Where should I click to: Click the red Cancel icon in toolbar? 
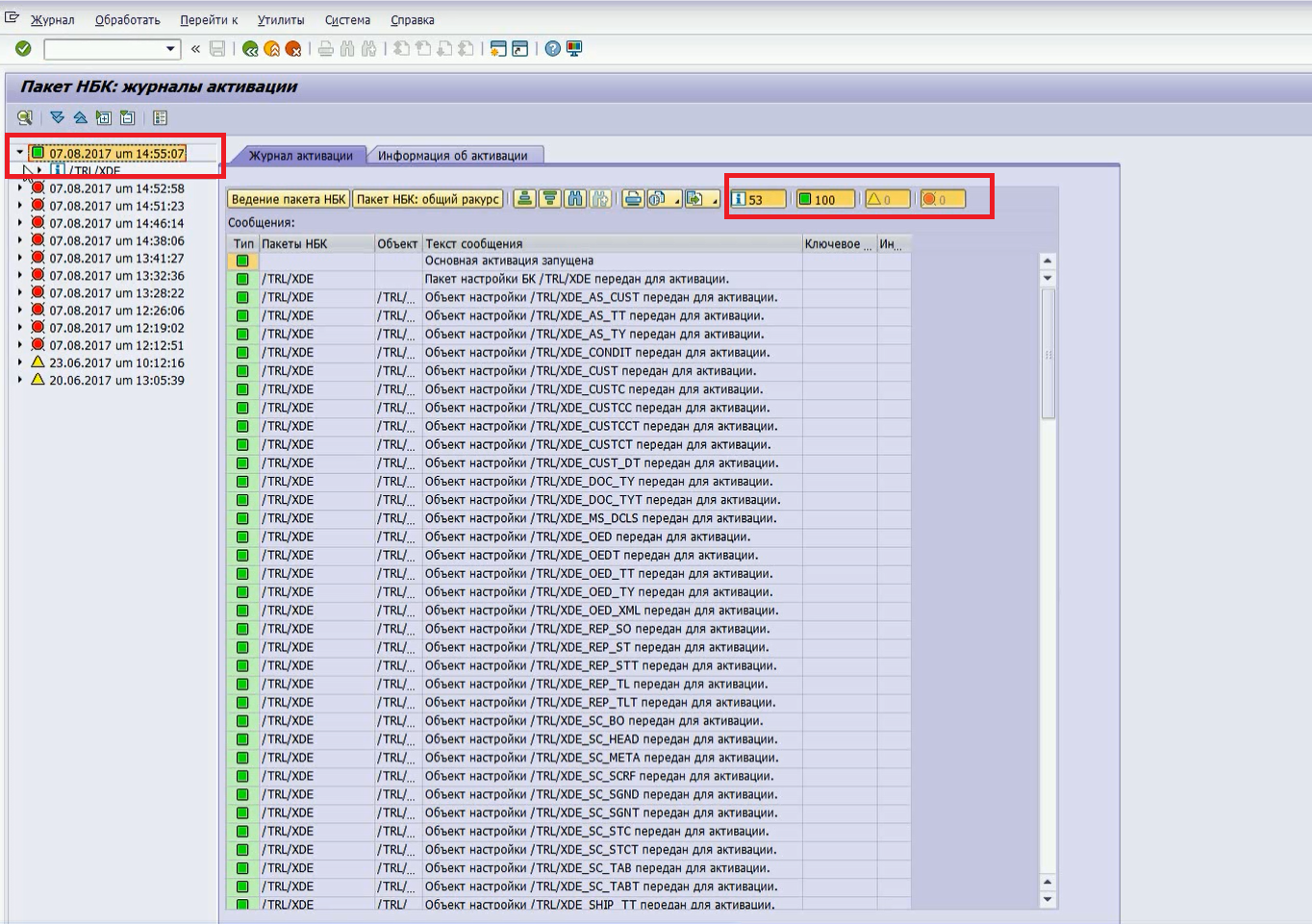point(293,49)
